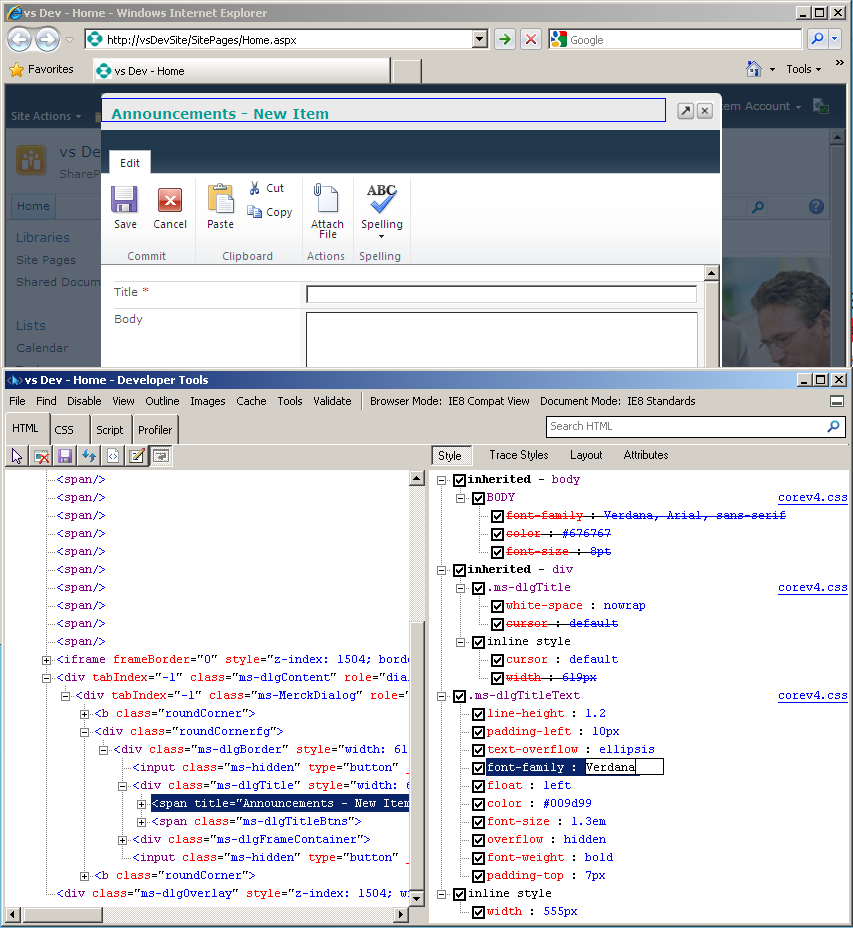853x928 pixels.
Task: Maximize the Announcements dialog via arrow icon
Action: point(685,111)
